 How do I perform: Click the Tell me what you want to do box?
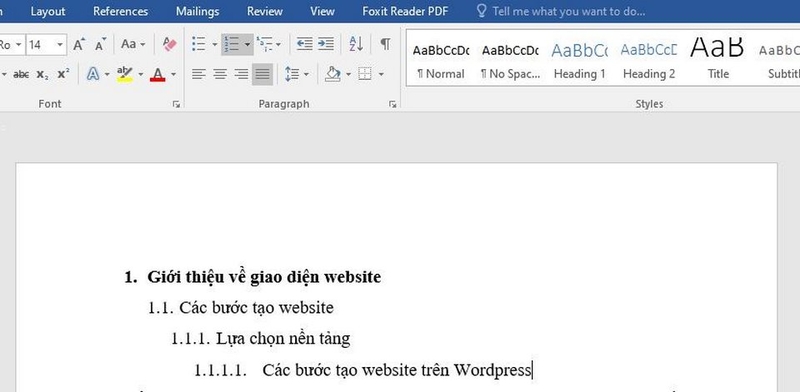pyautogui.click(x=560, y=11)
